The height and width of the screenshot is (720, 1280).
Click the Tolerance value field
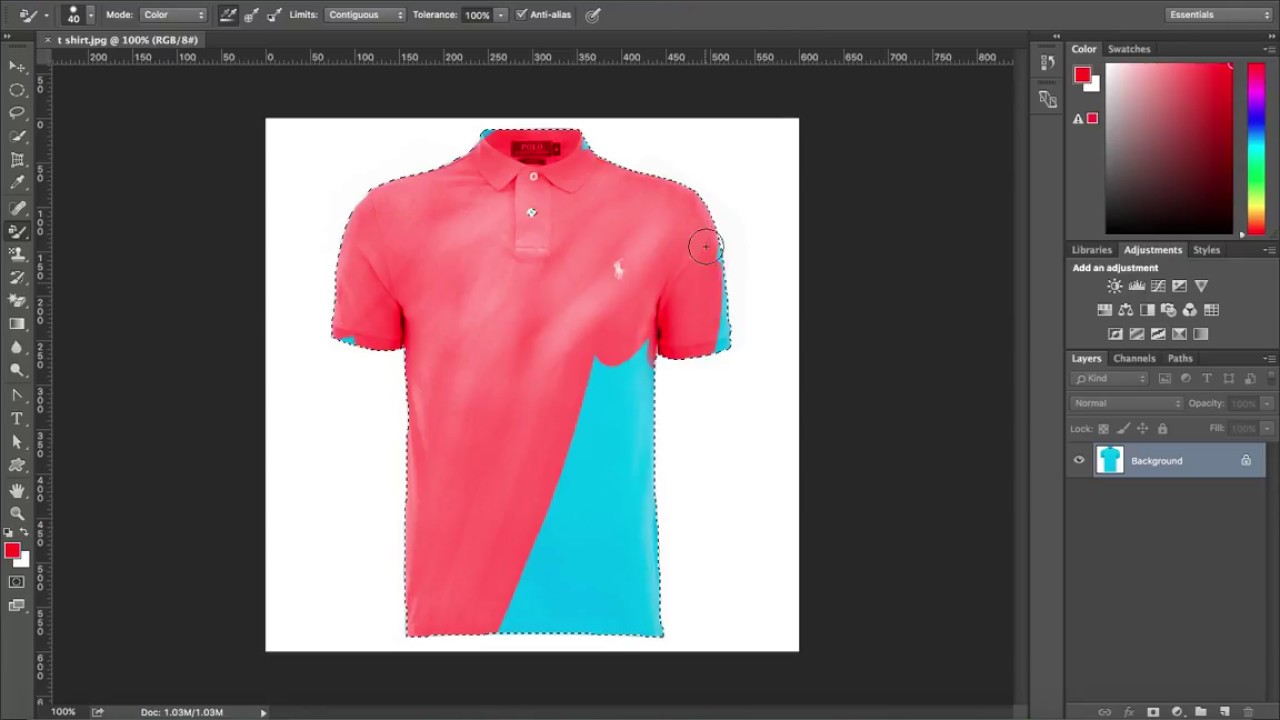coord(477,15)
